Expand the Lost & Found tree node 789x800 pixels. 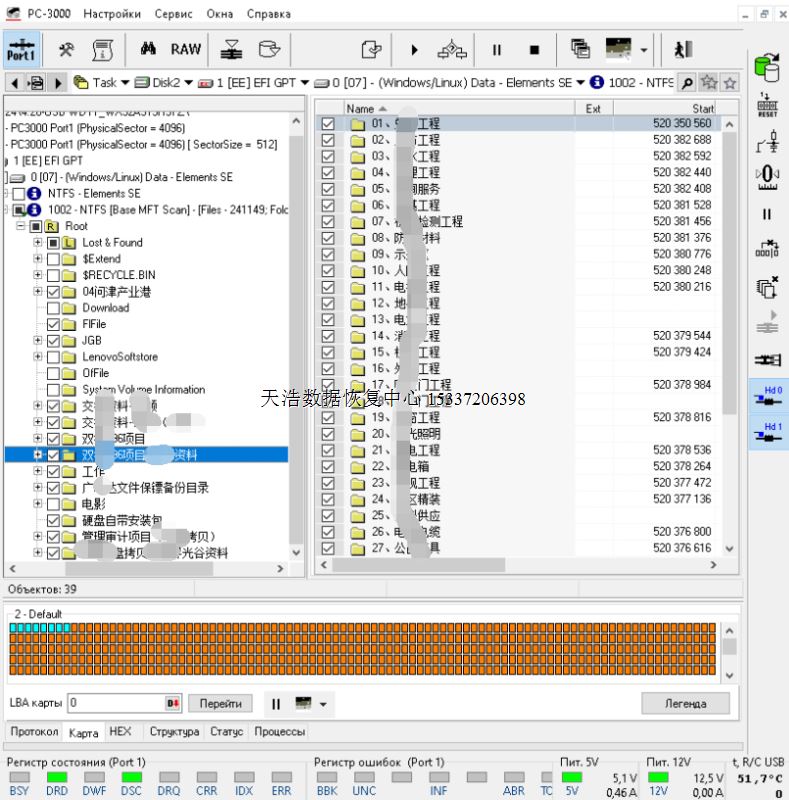pos(38,243)
